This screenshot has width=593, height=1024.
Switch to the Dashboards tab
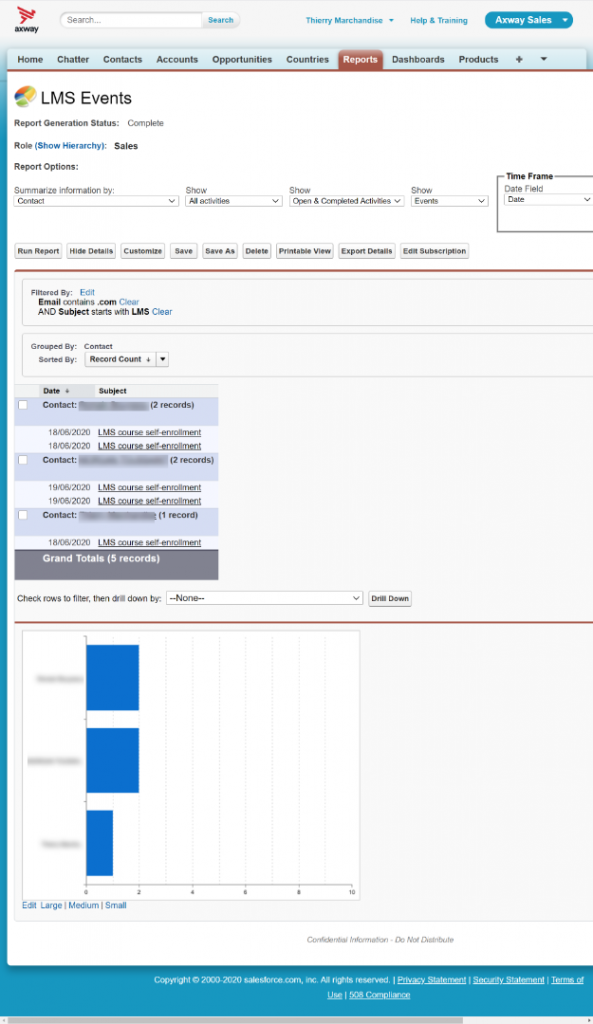[418, 59]
